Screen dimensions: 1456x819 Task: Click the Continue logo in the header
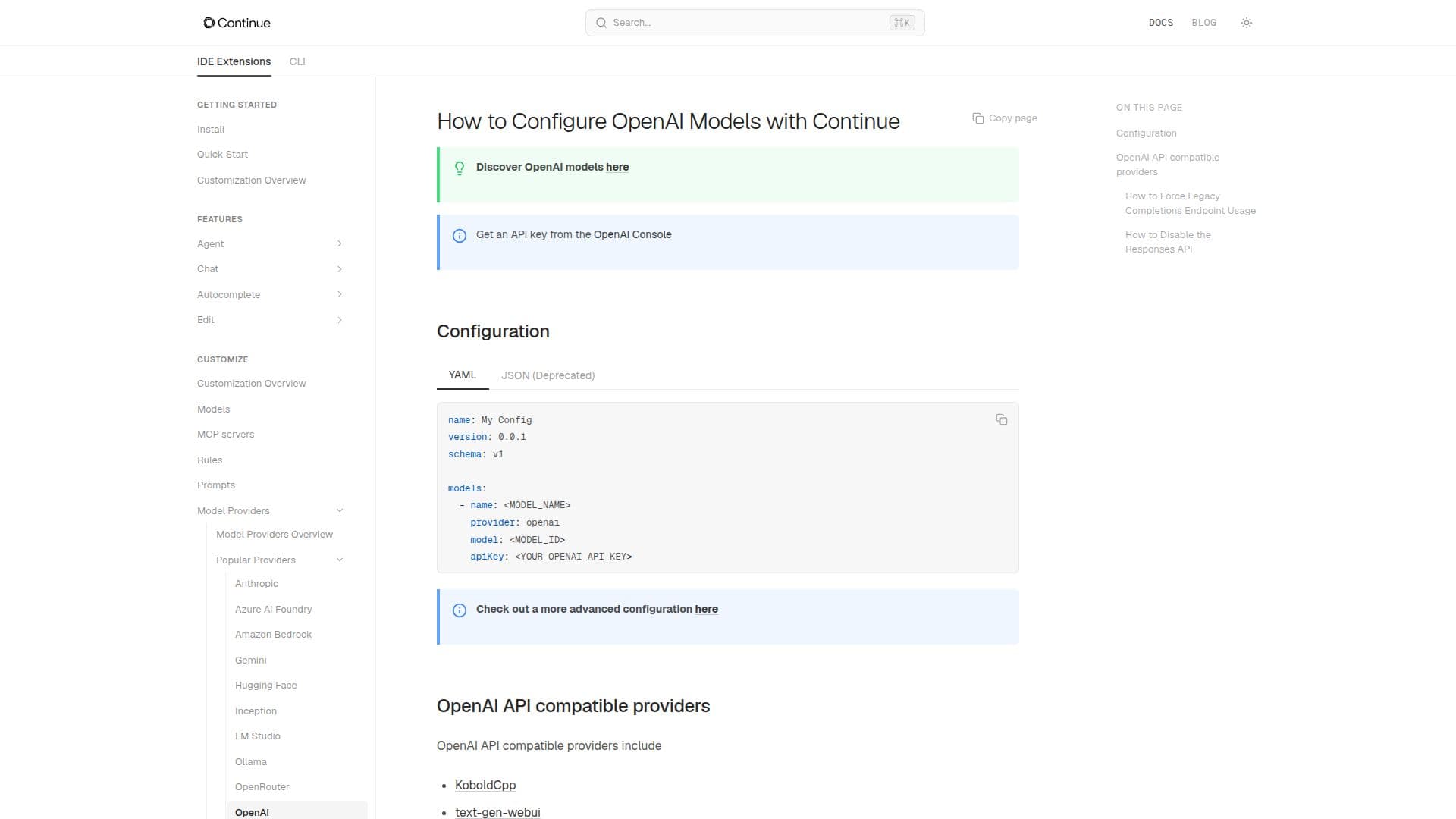tap(237, 23)
